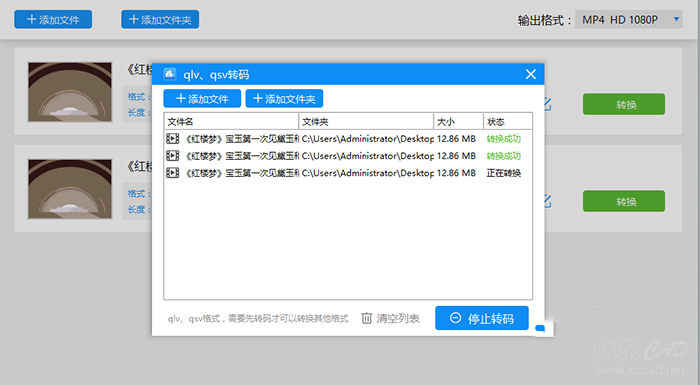Click the output format dropdown arrow

coord(676,19)
